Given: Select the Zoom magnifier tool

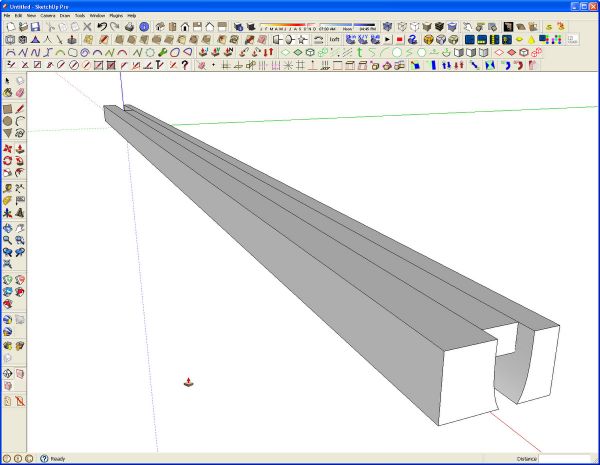Looking at the screenshot, I should click(8, 240).
